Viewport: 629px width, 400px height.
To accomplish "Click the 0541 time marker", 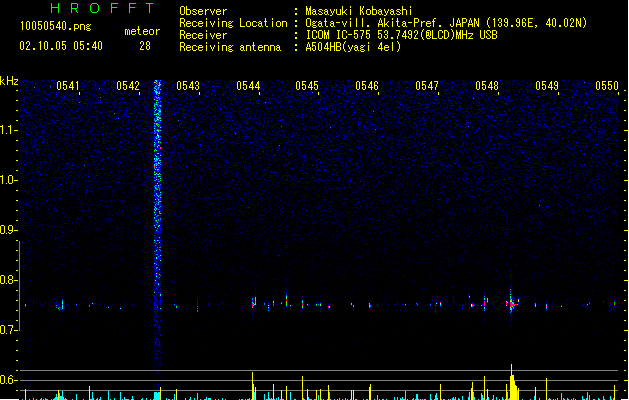I will tap(68, 86).
